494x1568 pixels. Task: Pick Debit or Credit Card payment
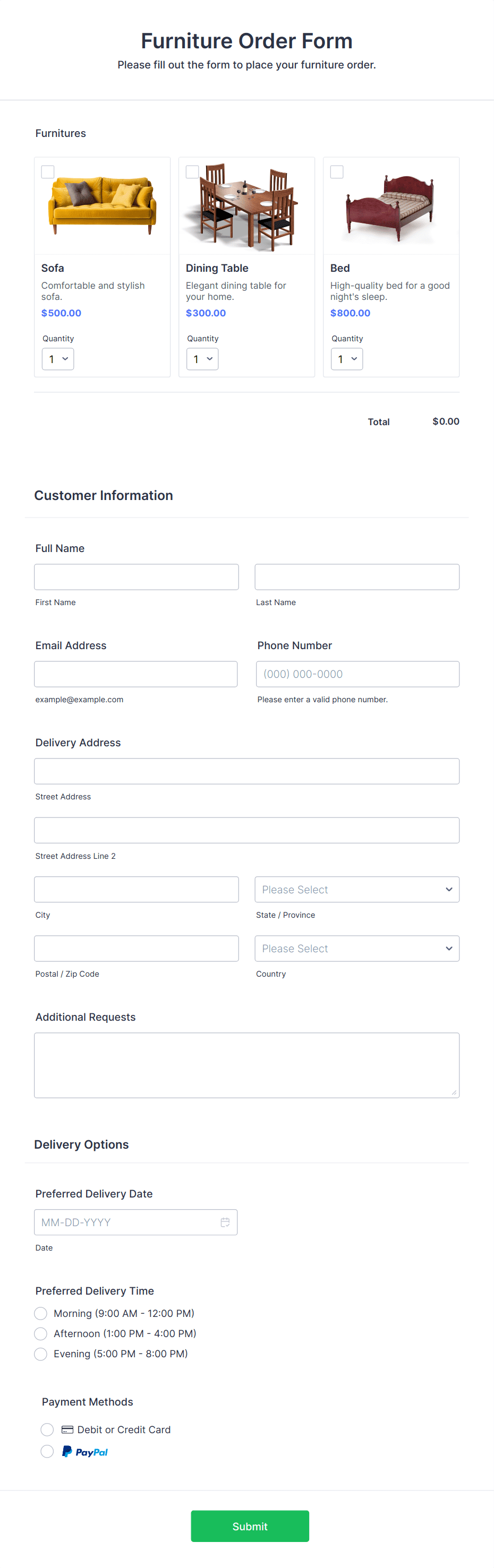tap(47, 1429)
